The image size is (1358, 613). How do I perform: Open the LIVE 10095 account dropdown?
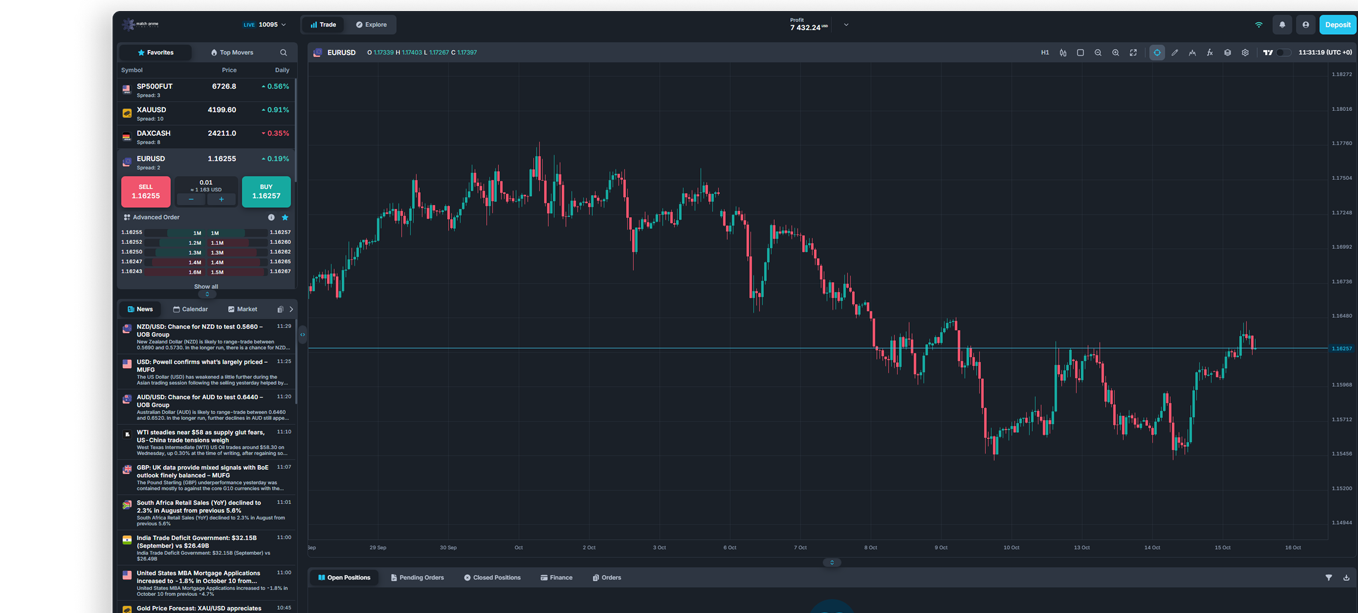(x=265, y=25)
